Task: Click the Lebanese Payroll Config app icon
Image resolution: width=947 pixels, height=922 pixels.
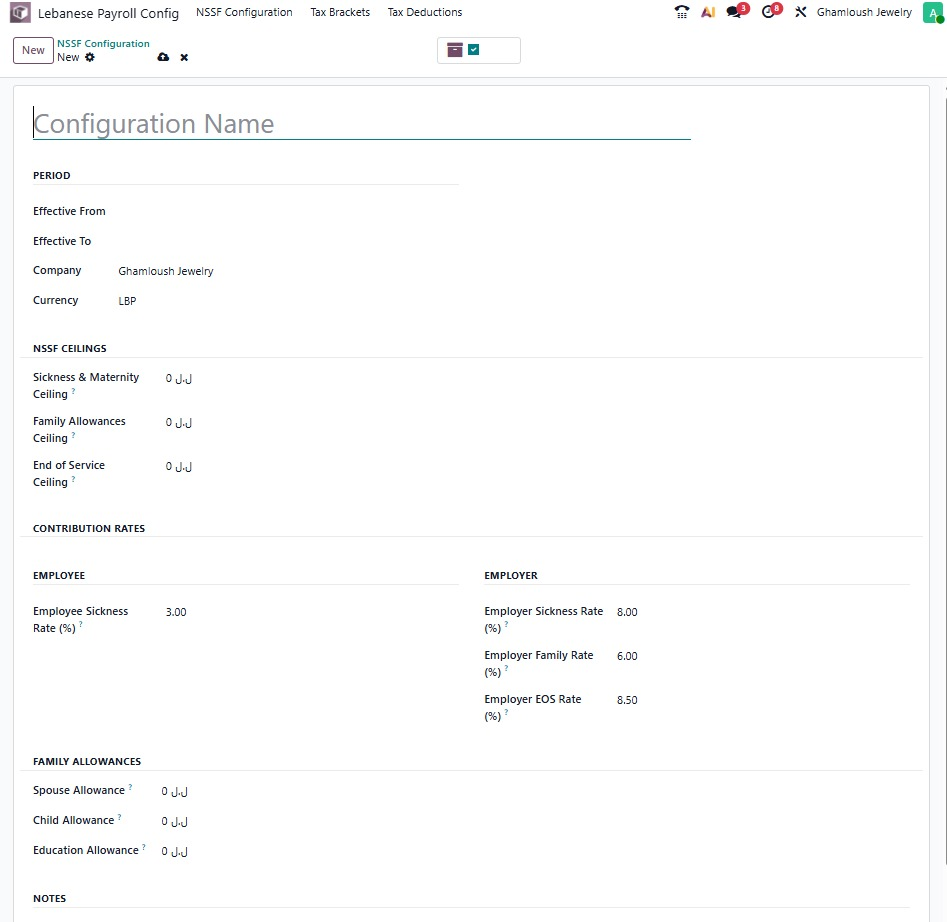Action: pos(20,13)
